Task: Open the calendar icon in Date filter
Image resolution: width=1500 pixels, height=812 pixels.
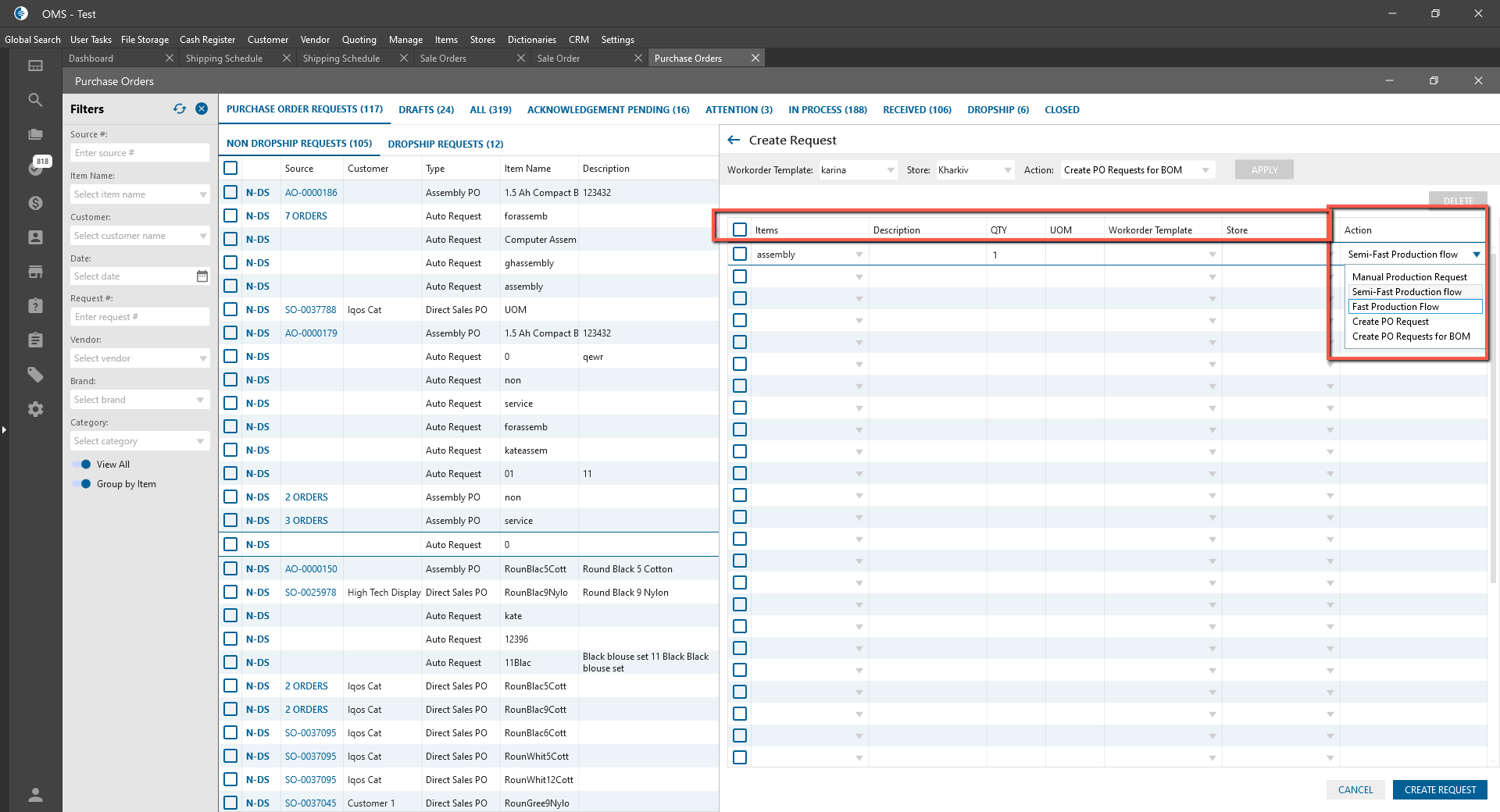Action: point(202,276)
